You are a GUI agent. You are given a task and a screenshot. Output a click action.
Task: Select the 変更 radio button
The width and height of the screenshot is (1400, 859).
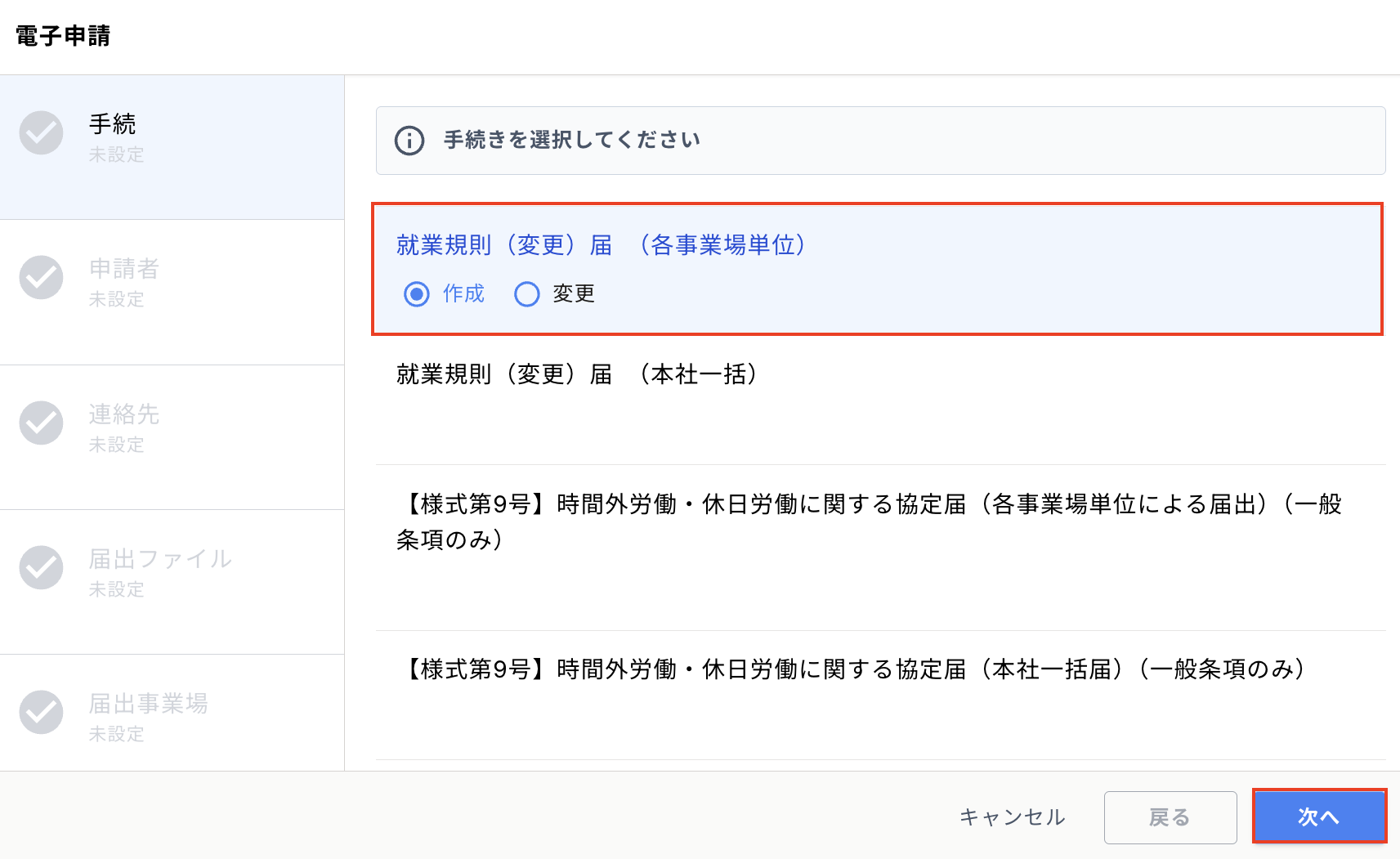point(527,294)
